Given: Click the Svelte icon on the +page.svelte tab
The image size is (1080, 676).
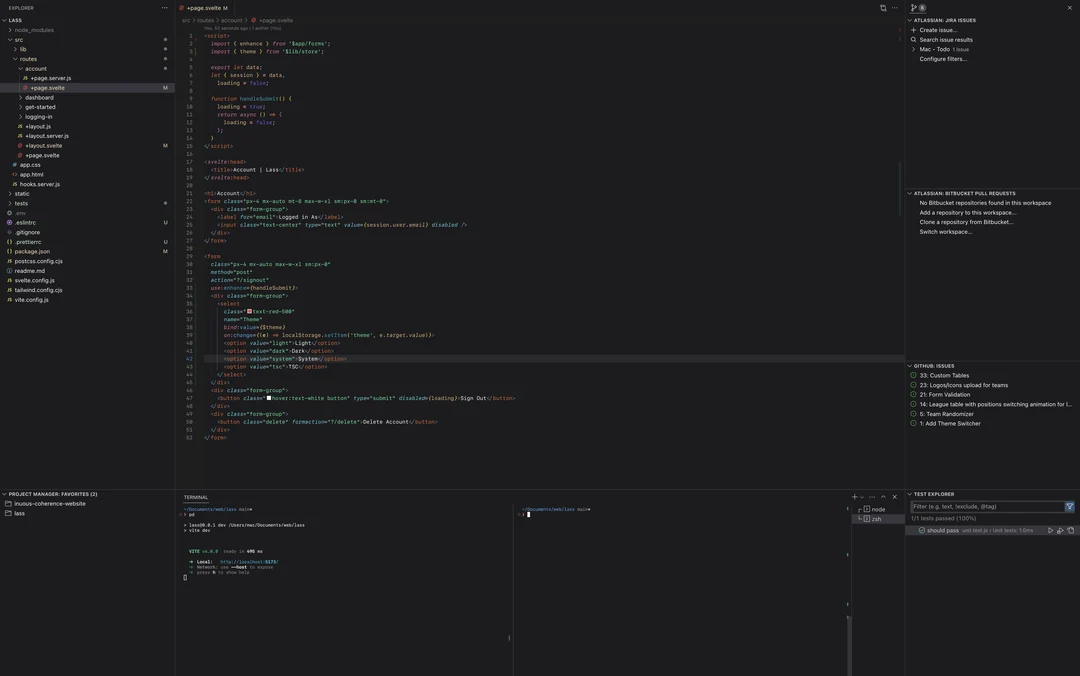Looking at the screenshot, I should (180, 6).
